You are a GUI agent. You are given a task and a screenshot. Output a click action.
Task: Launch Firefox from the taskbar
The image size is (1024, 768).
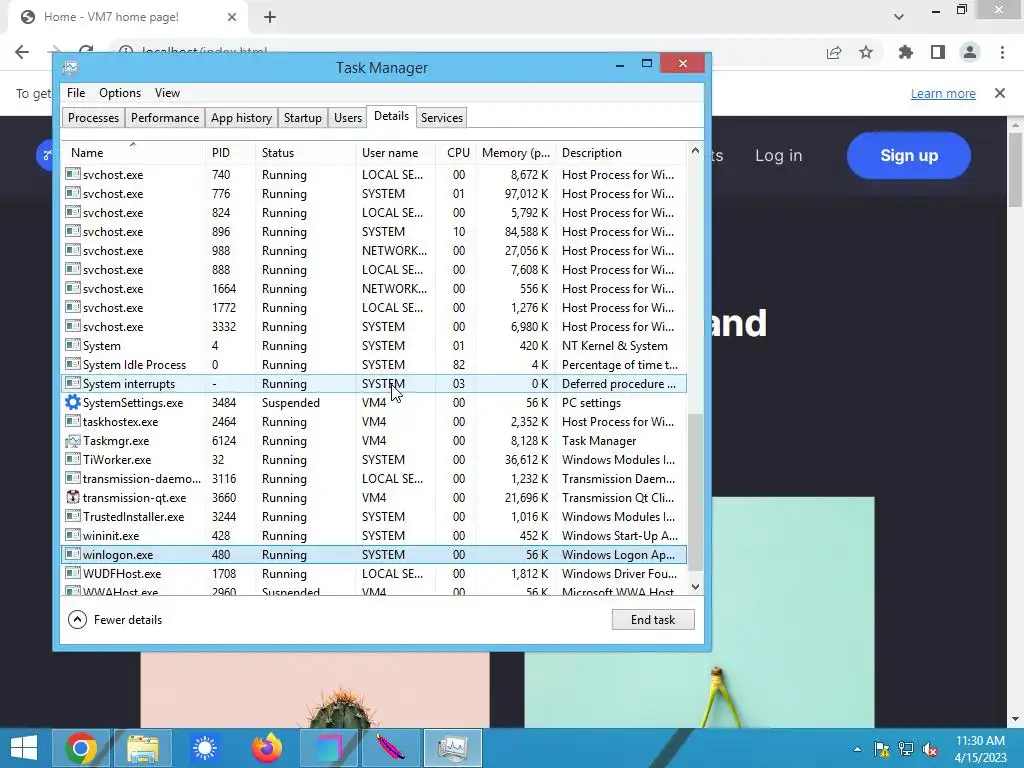[266, 748]
